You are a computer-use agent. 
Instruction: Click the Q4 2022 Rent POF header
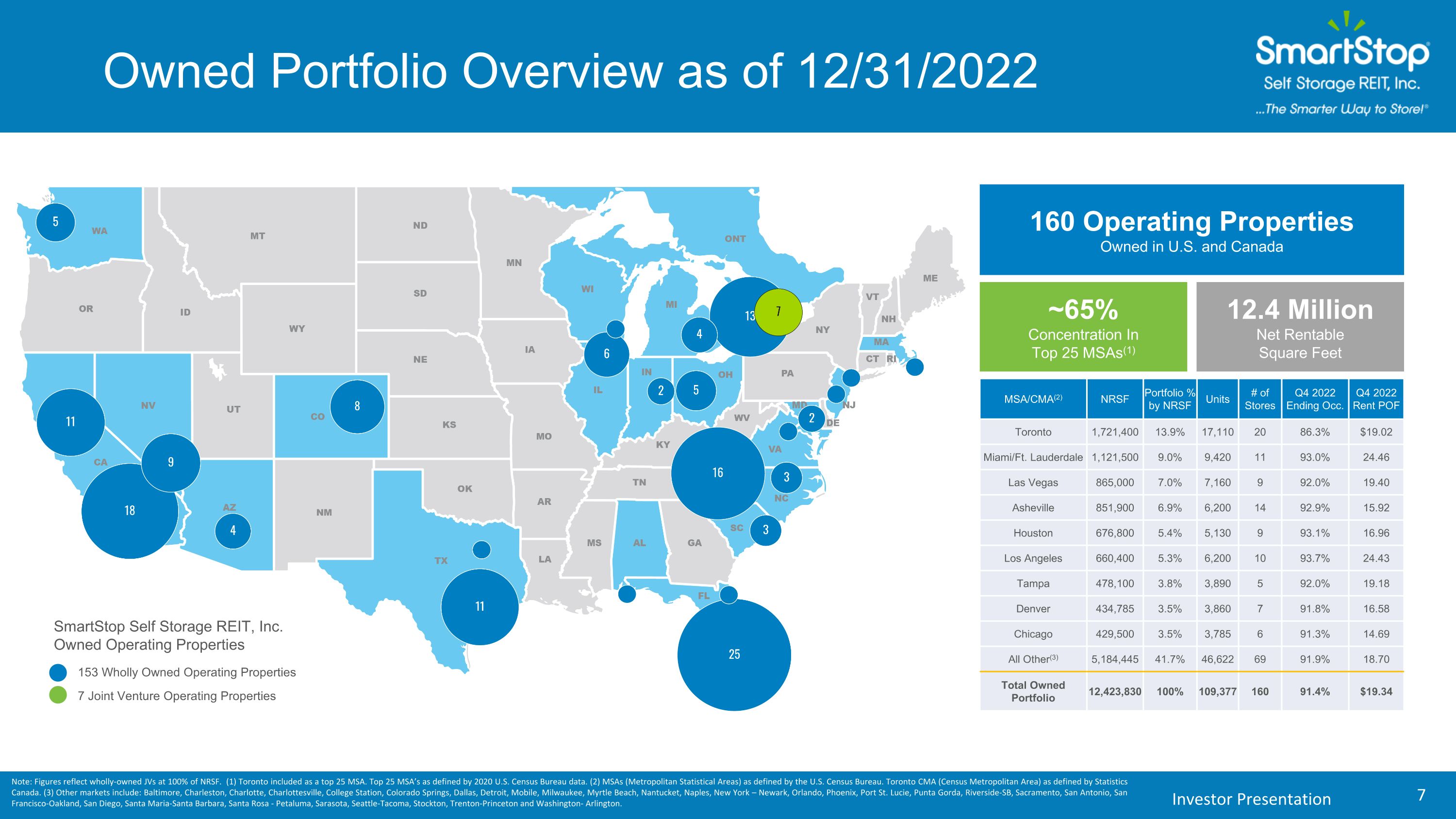1376,399
